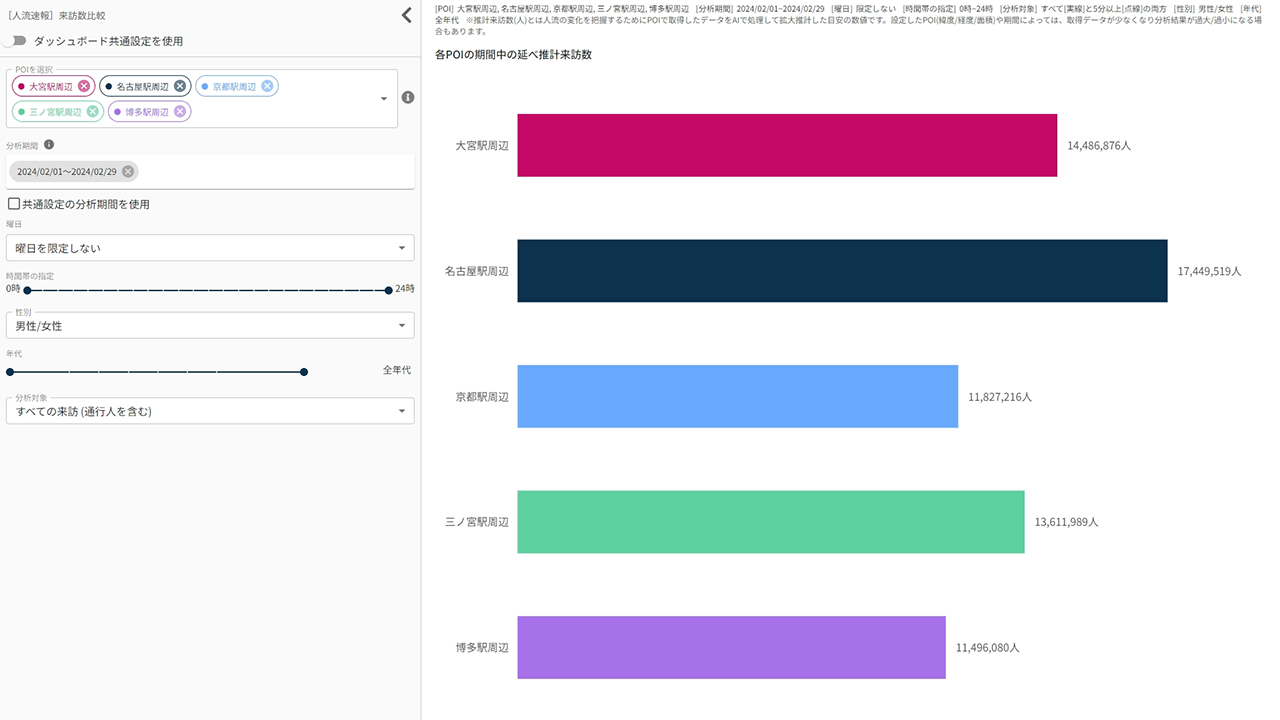Click the green 三ノ宮駅周辺 bar
This screenshot has height=720, width=1280.
[x=770, y=522]
